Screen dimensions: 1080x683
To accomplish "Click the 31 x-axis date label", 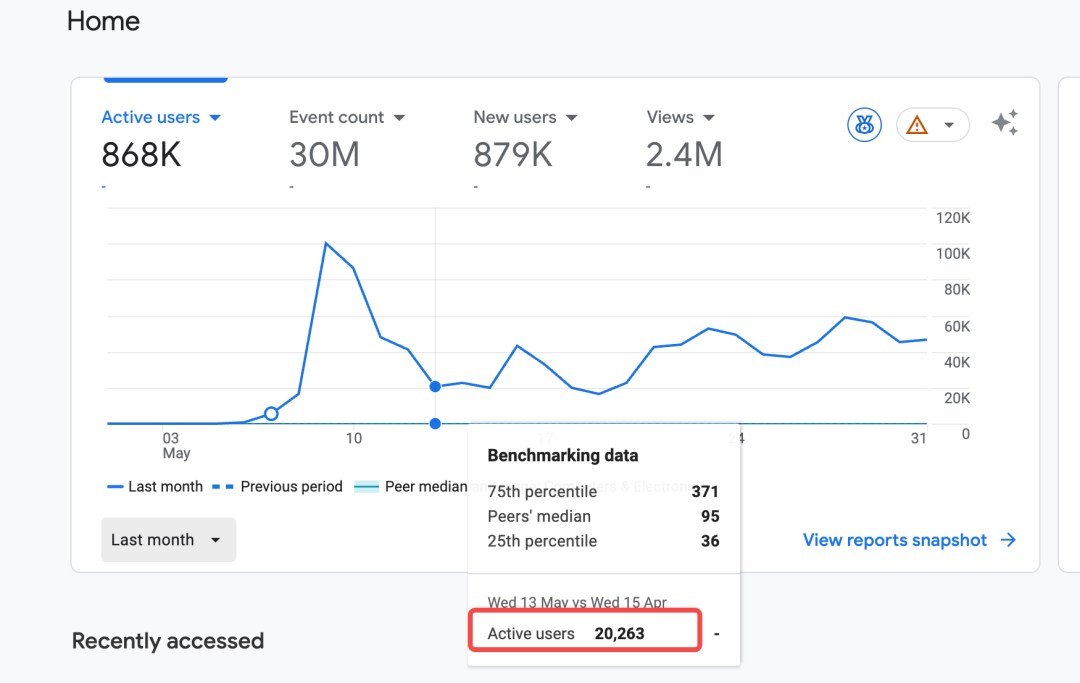I will [x=918, y=439].
